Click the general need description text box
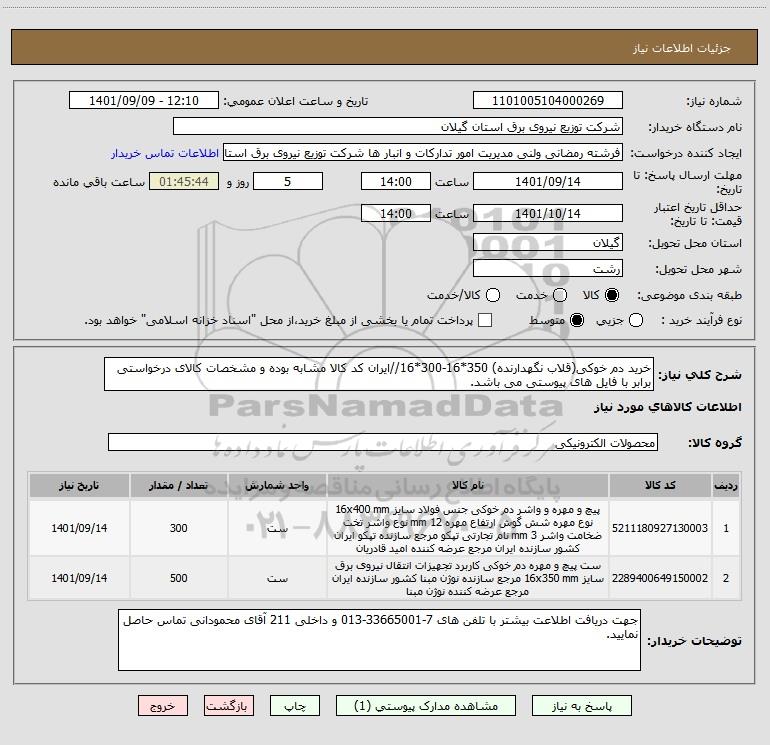Screen dimensions: 770x745 pyautogui.click(x=379, y=374)
